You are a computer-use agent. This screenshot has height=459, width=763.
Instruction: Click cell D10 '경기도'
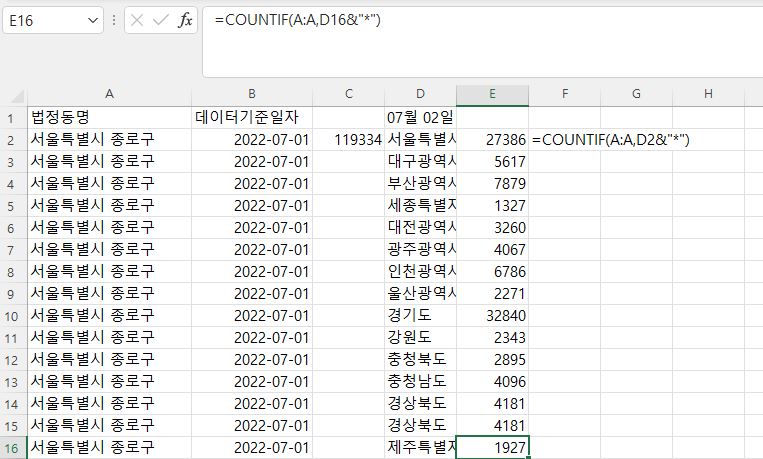click(420, 315)
